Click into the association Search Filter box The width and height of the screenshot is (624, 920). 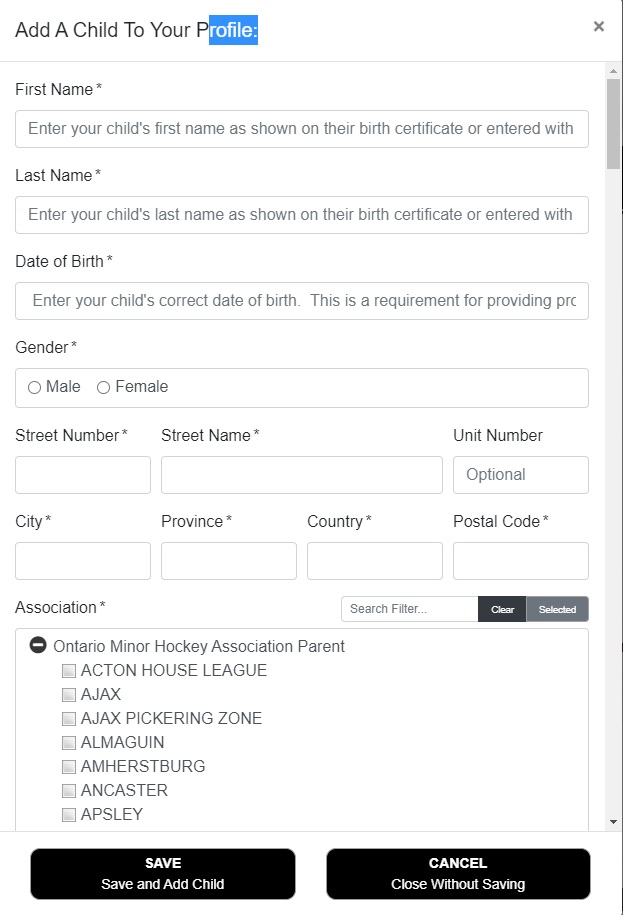point(409,609)
